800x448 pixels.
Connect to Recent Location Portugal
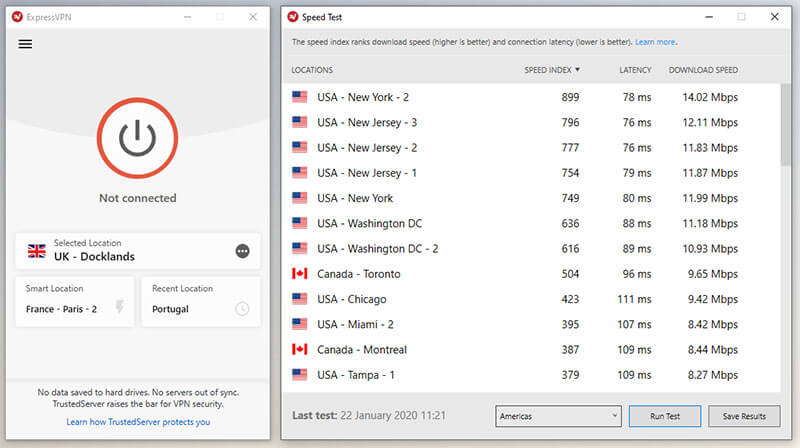(x=201, y=302)
